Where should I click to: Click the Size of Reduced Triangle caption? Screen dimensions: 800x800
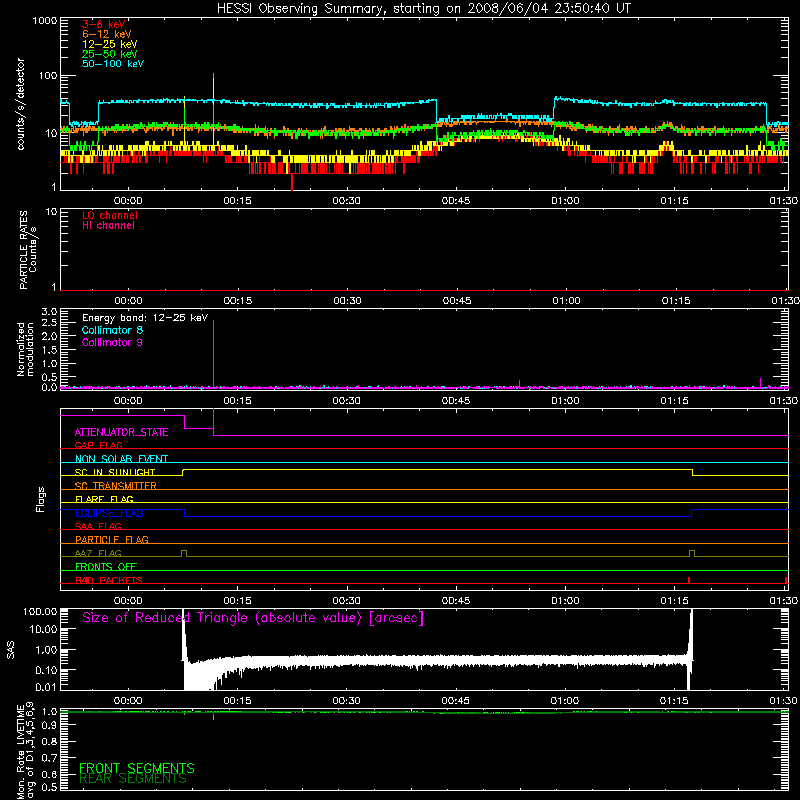[253, 618]
